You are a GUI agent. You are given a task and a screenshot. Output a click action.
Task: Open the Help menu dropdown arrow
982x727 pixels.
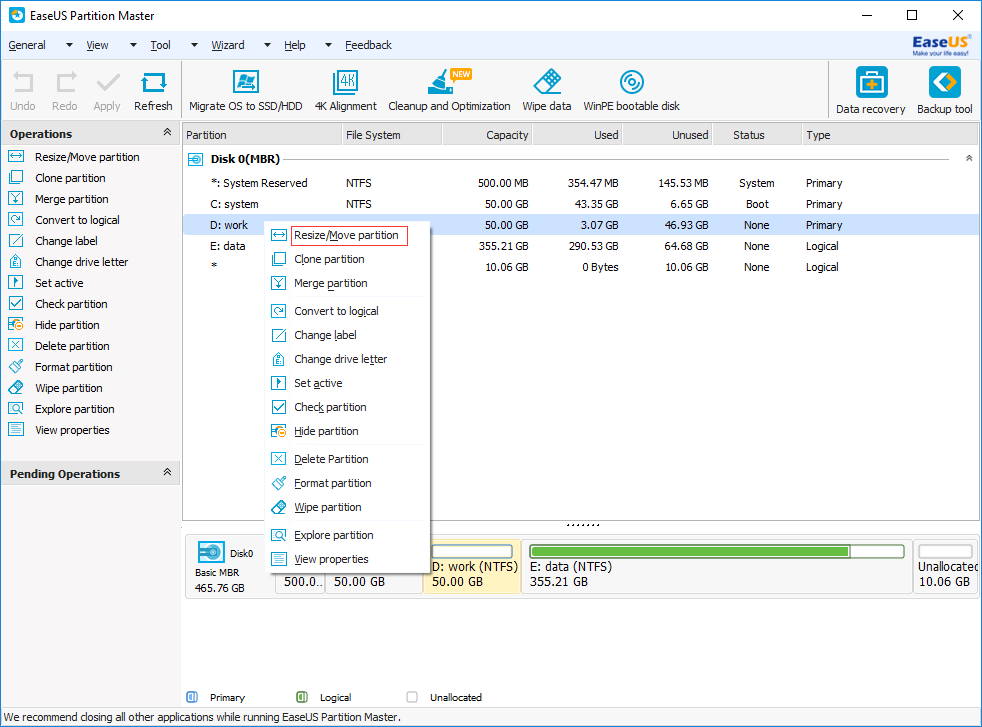coord(328,45)
